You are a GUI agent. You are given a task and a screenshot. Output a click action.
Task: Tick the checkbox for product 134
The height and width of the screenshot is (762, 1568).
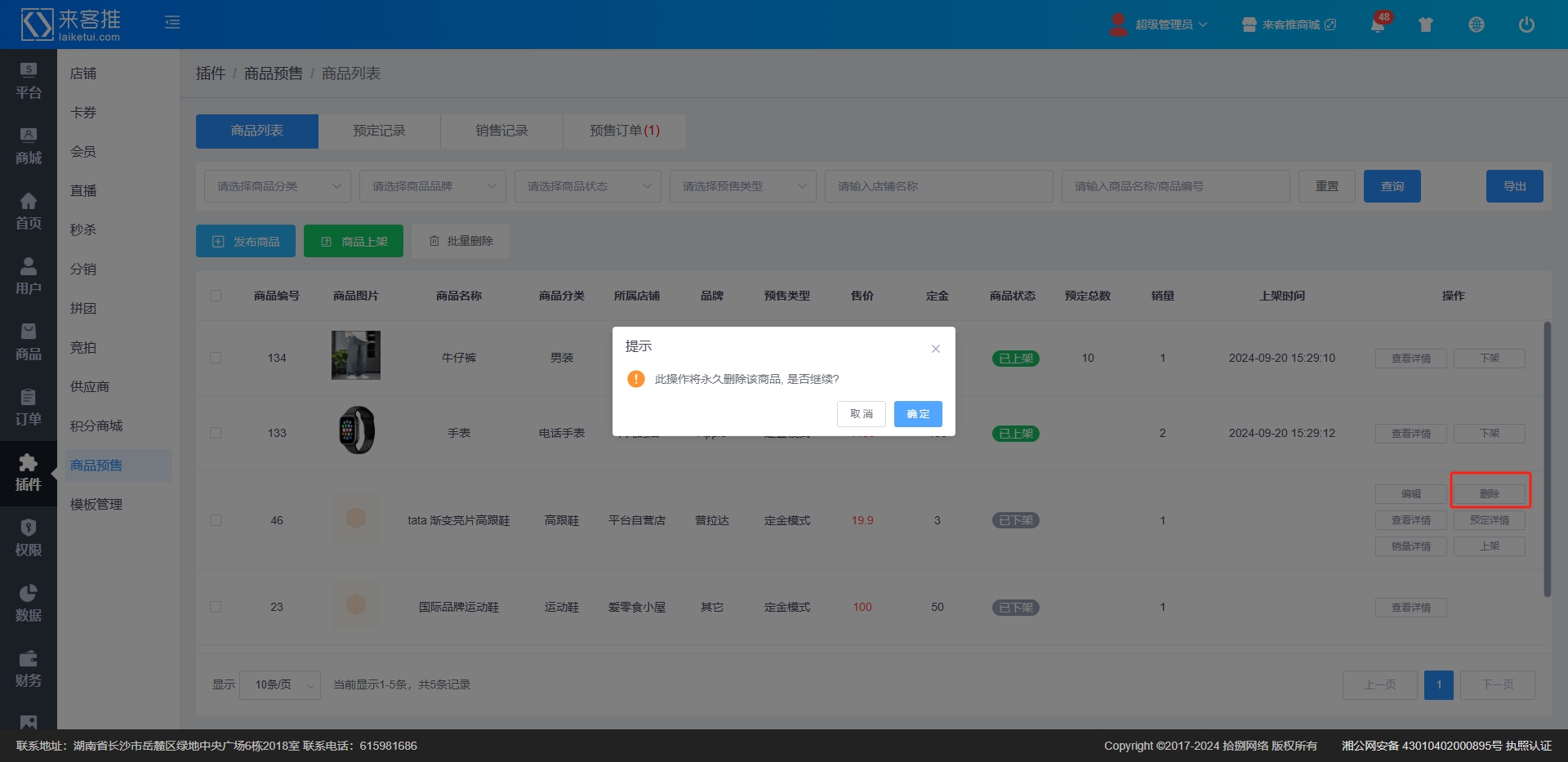(x=216, y=358)
